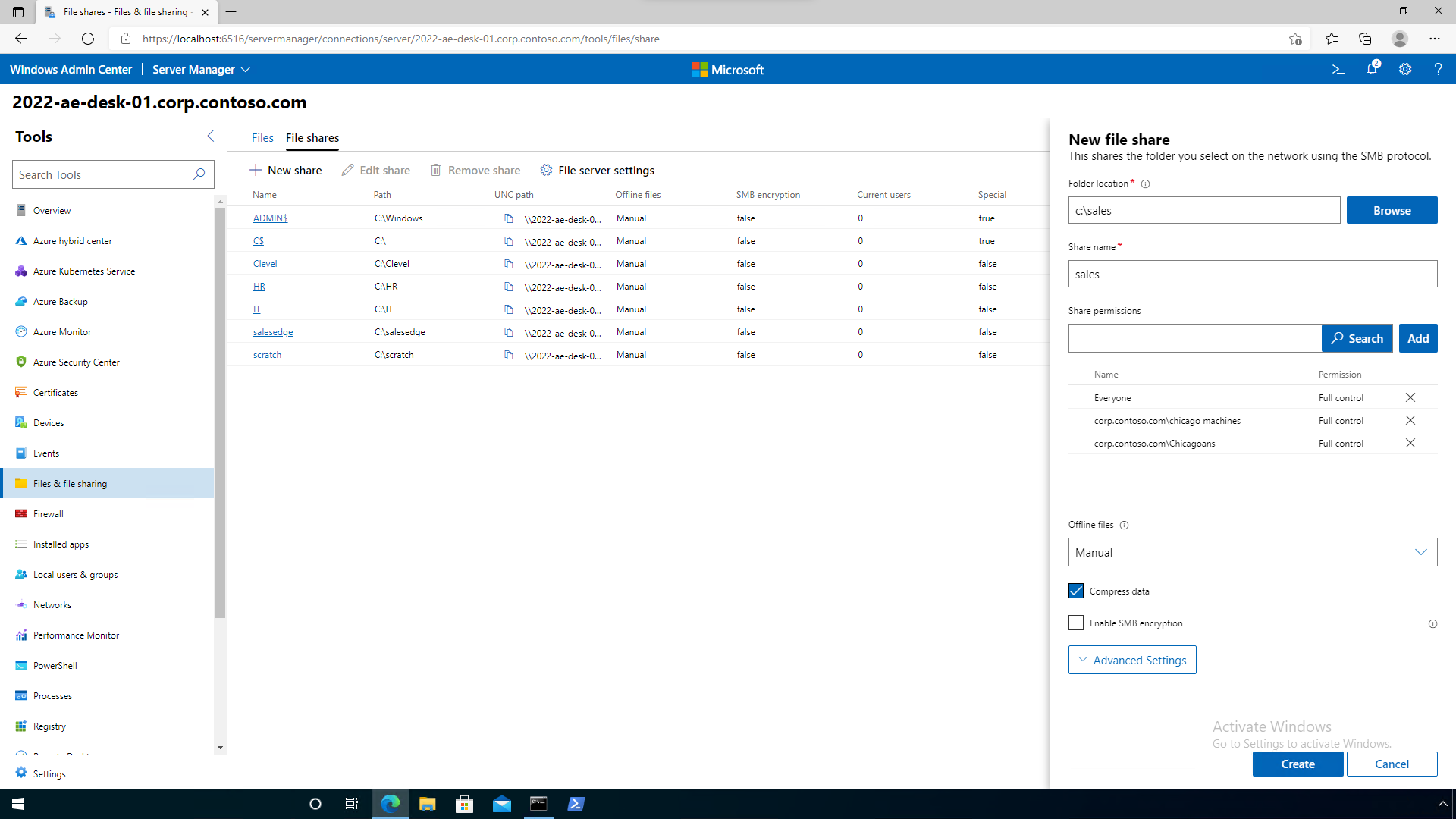The width and height of the screenshot is (1456, 819).
Task: Click the New share icon
Action: coord(256,169)
